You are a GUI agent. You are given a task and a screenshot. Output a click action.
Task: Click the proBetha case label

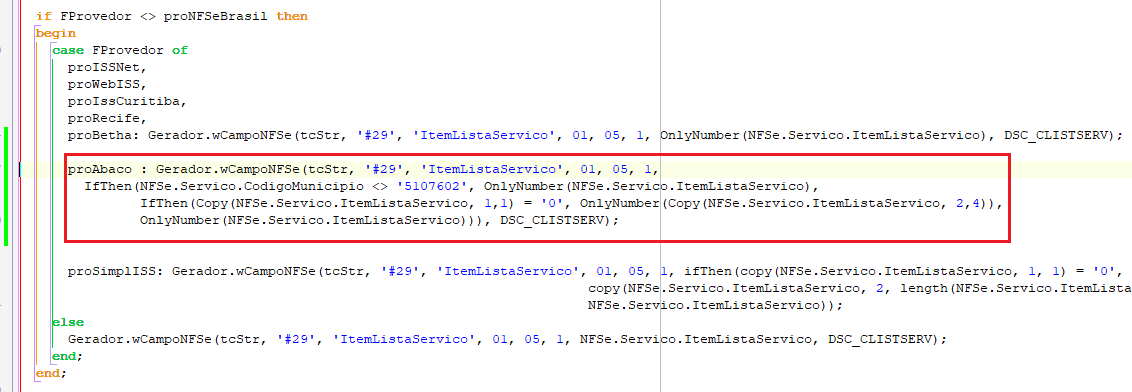pos(100,135)
